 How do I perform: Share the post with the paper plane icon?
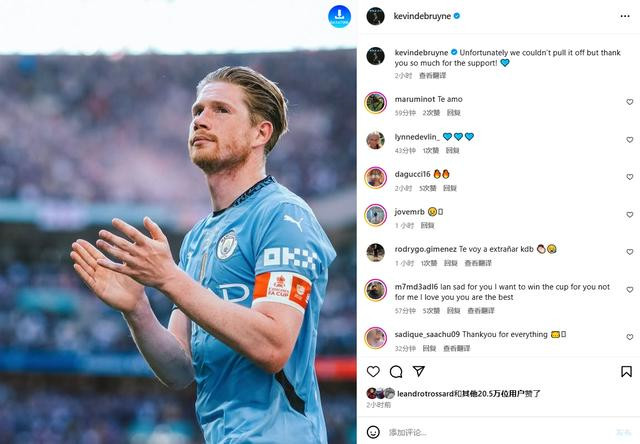pos(418,371)
